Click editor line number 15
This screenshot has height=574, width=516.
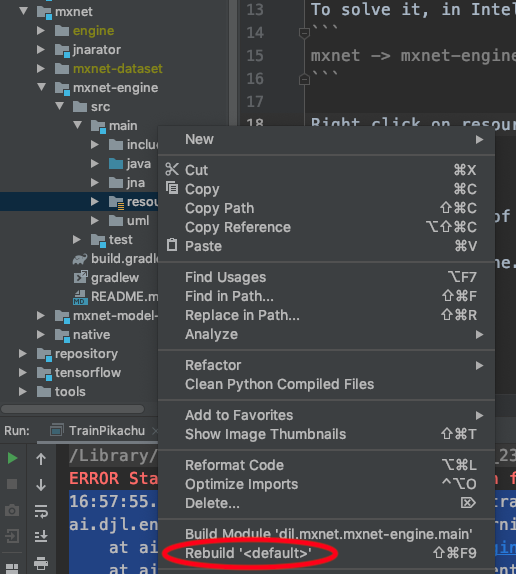pyautogui.click(x=255, y=56)
